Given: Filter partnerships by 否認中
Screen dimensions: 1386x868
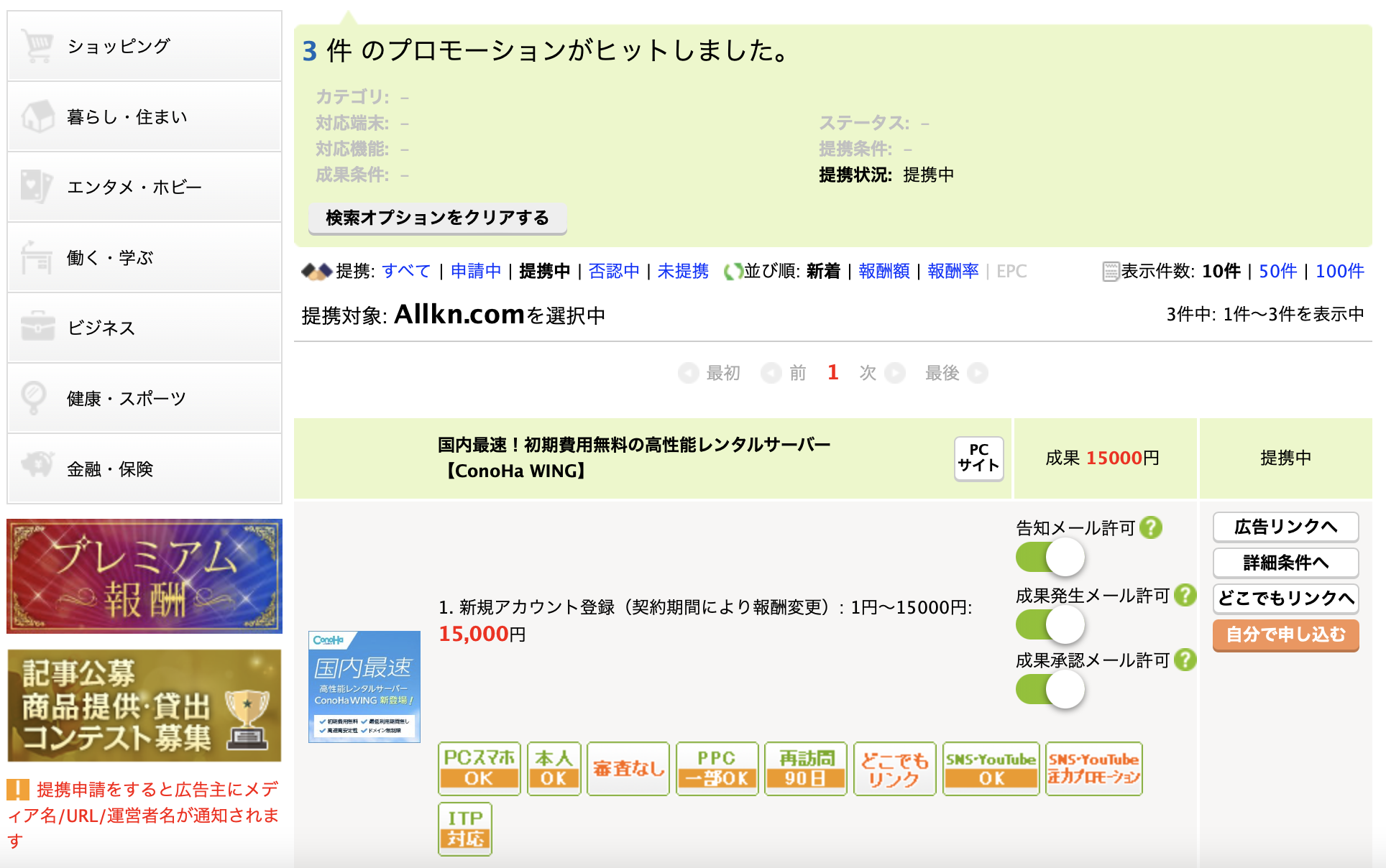Looking at the screenshot, I should point(614,271).
